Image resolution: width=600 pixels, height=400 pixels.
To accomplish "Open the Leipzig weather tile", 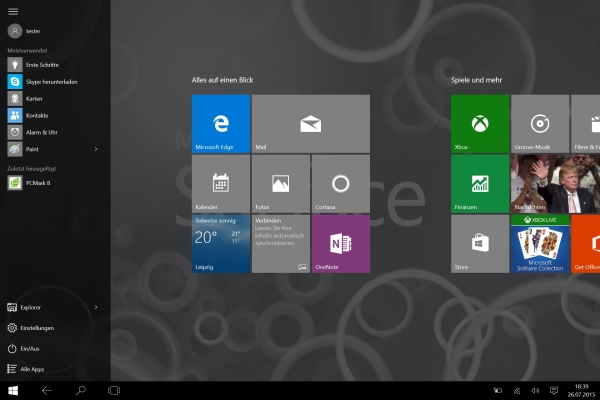I will pos(221,244).
